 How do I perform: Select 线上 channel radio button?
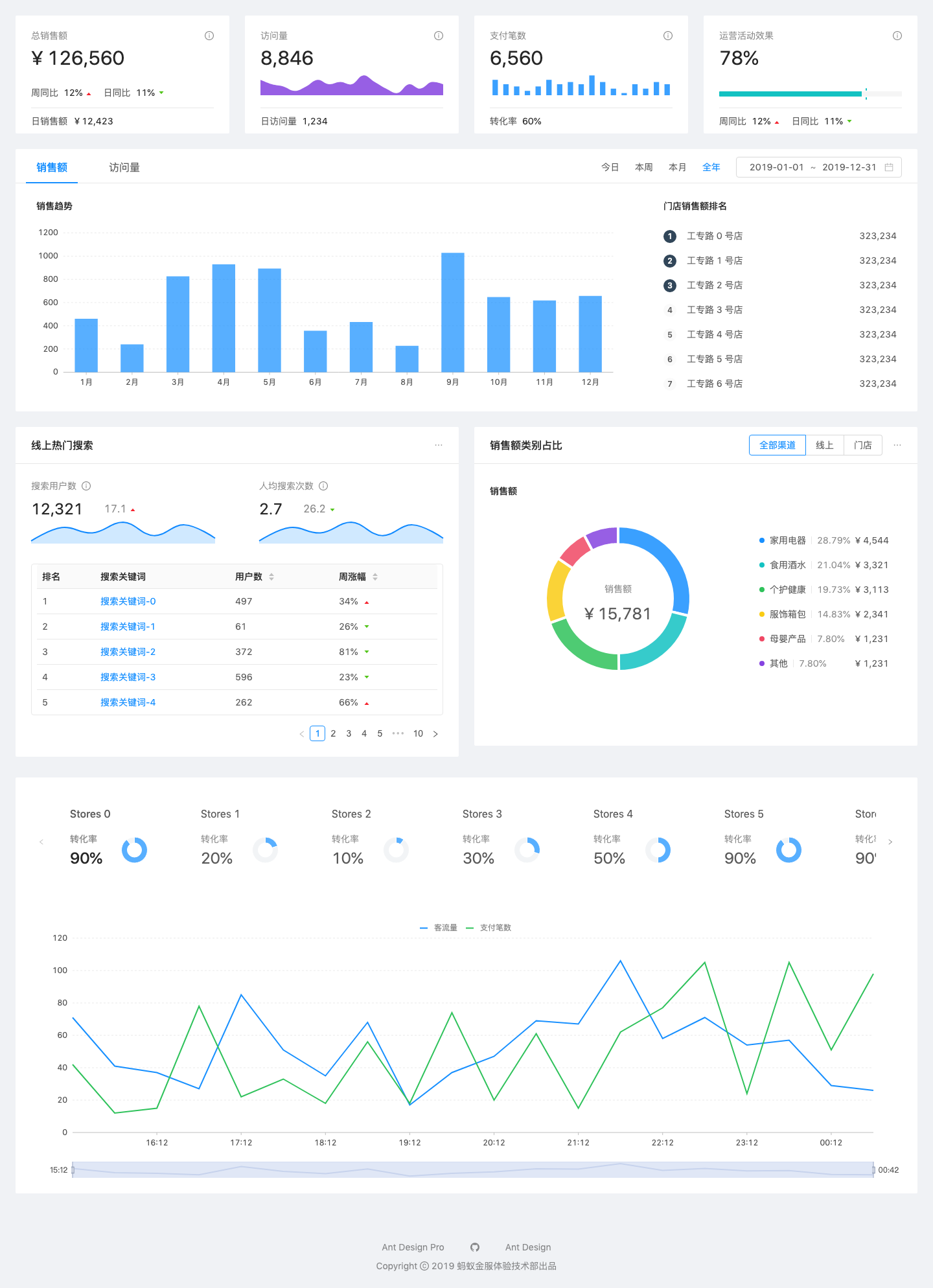point(825,445)
